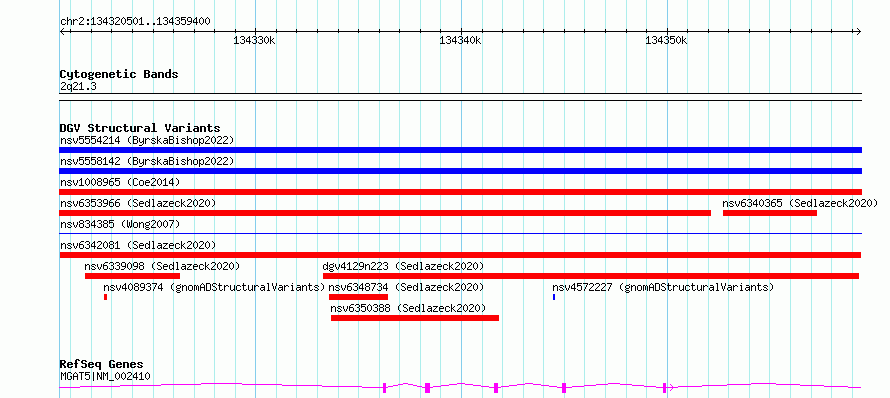The height and width of the screenshot is (398, 890).
Task: Click the small nsv4572227 blue marker
Action: 554,297
